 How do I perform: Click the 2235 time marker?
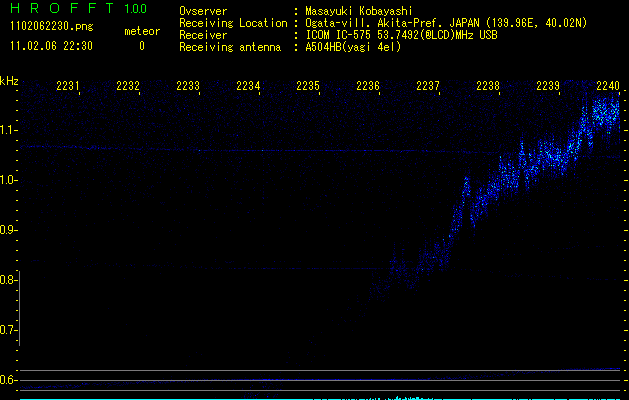coord(308,86)
